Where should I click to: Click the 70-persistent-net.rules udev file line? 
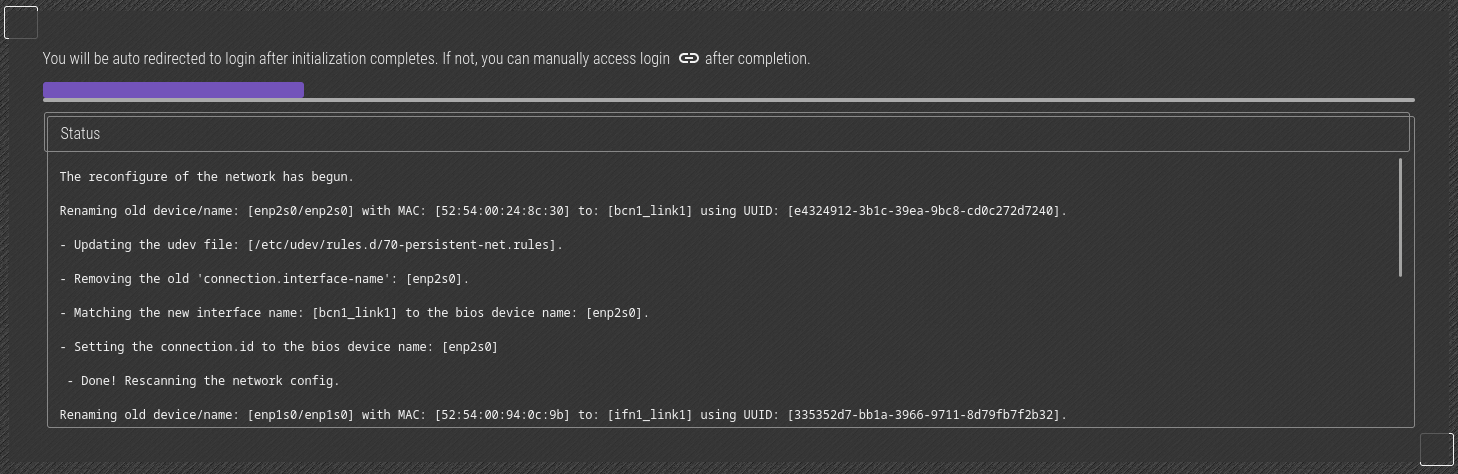click(311, 245)
